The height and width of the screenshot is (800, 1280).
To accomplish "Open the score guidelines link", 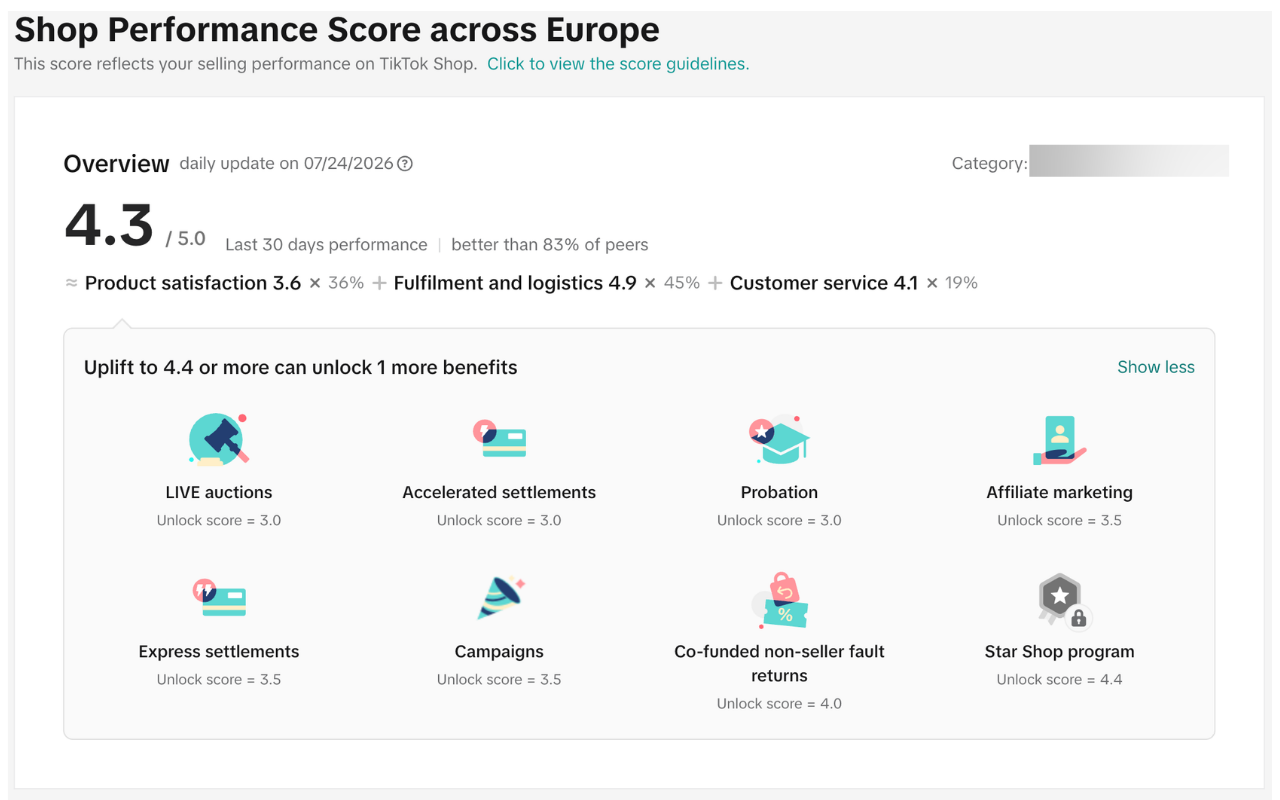I will [618, 64].
